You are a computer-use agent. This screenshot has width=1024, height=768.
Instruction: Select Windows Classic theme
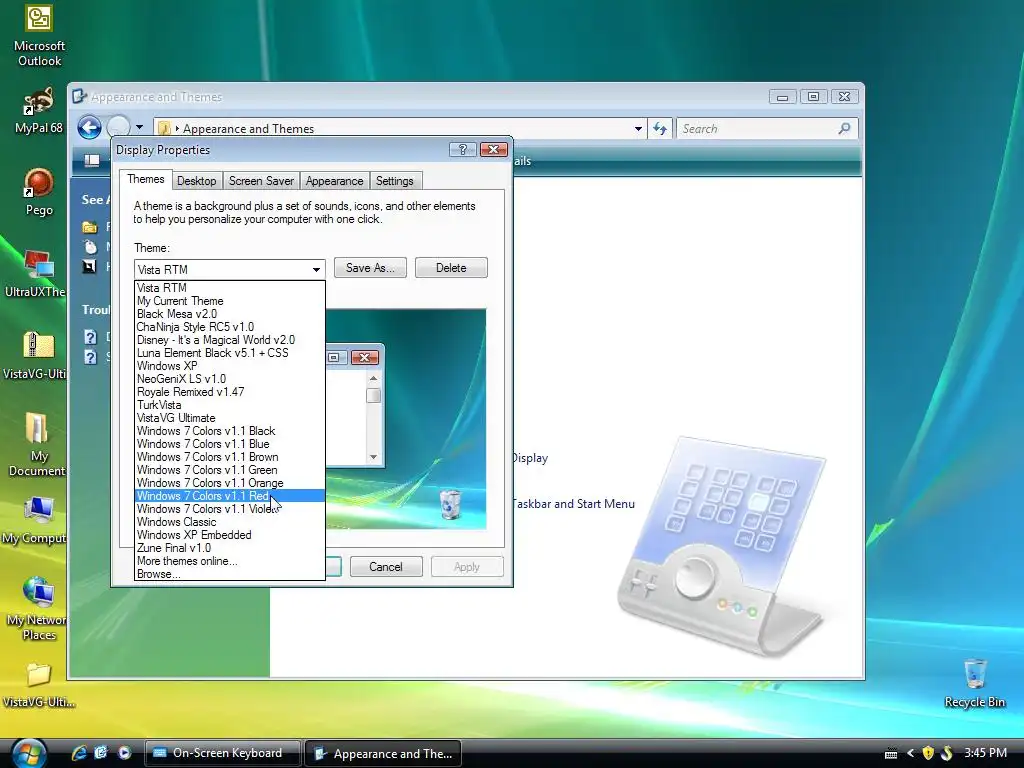[x=230, y=522]
